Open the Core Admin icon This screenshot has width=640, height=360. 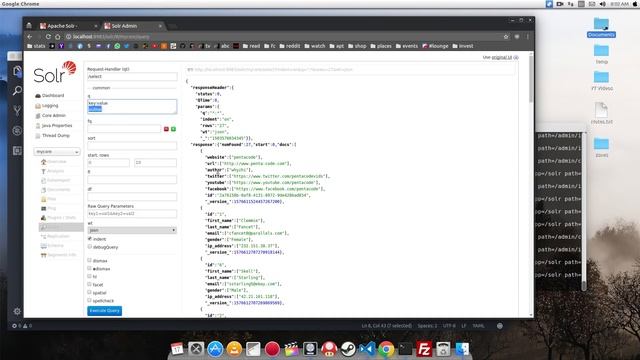tap(38, 116)
